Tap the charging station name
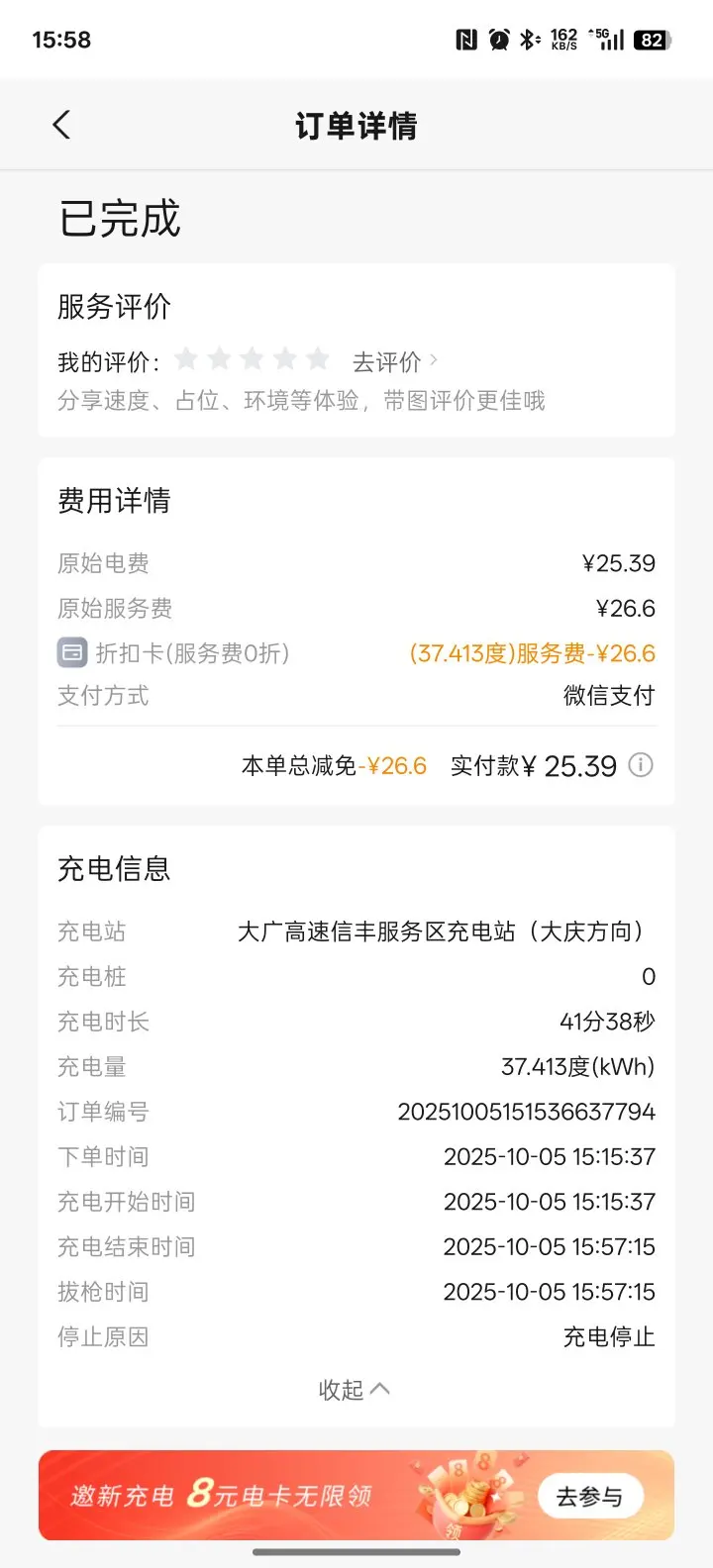Screen dimensions: 713x1568 click(442, 931)
